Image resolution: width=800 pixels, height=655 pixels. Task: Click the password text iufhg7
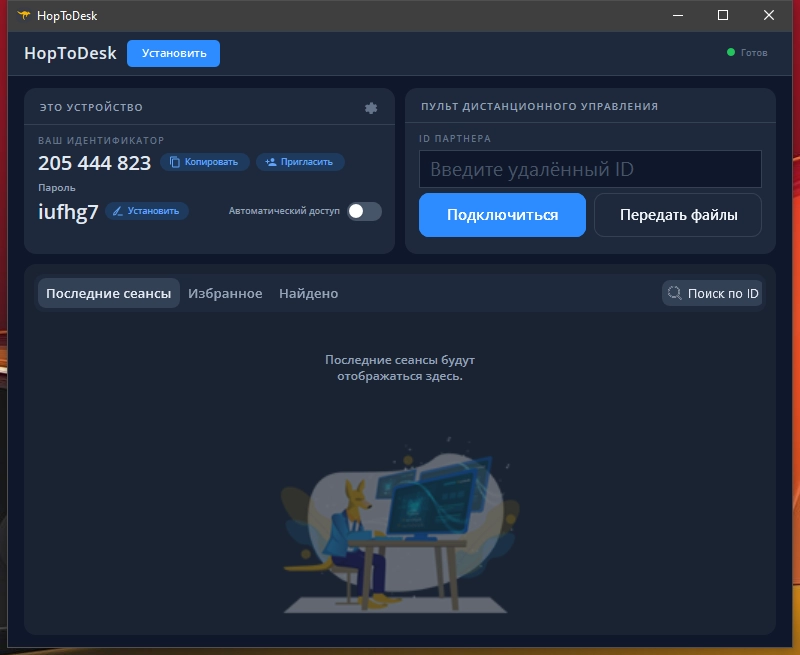tap(68, 212)
